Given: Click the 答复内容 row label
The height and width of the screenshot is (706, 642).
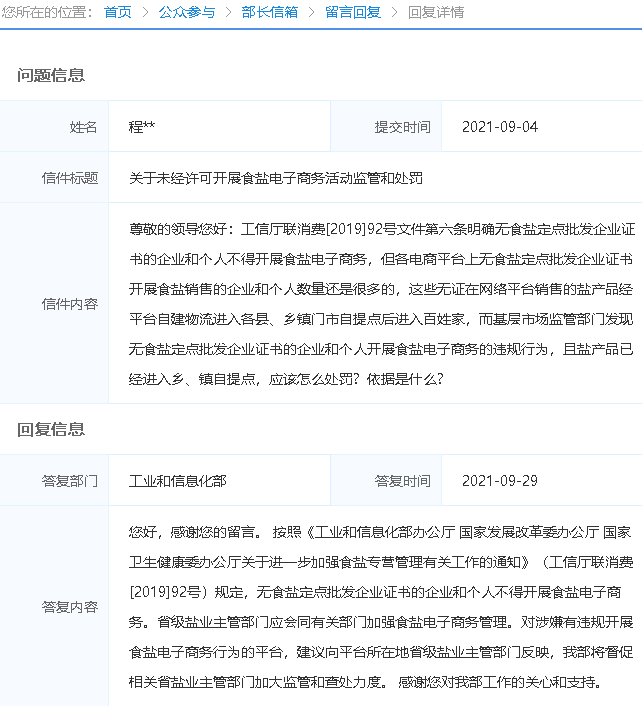Looking at the screenshot, I should point(70,606).
